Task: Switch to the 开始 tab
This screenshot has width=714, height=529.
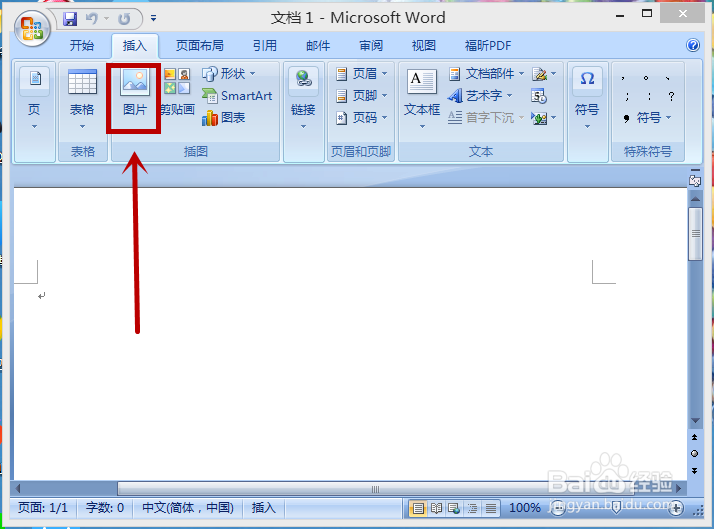Action: click(82, 46)
